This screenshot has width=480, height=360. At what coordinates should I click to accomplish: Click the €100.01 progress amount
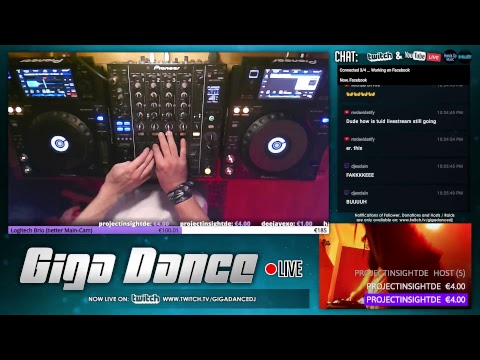tap(169, 230)
